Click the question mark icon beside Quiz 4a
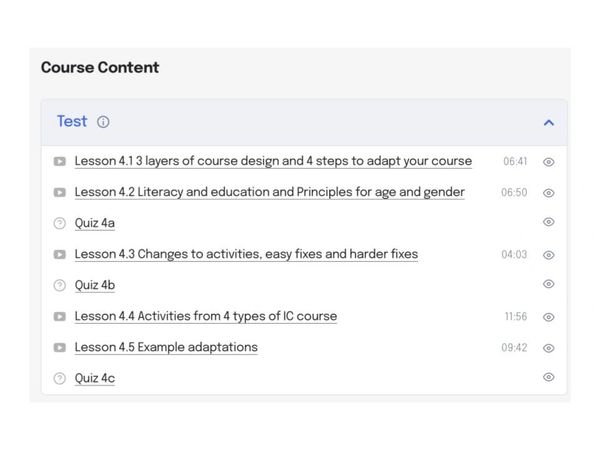Image resolution: width=600 pixels, height=450 pixels. [x=60, y=223]
